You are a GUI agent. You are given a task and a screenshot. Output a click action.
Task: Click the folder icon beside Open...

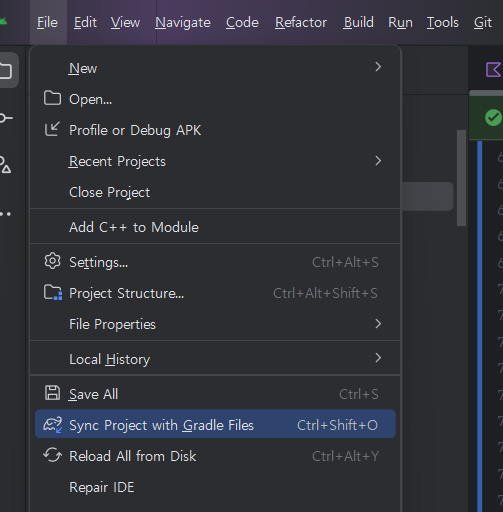pyautogui.click(x=52, y=99)
